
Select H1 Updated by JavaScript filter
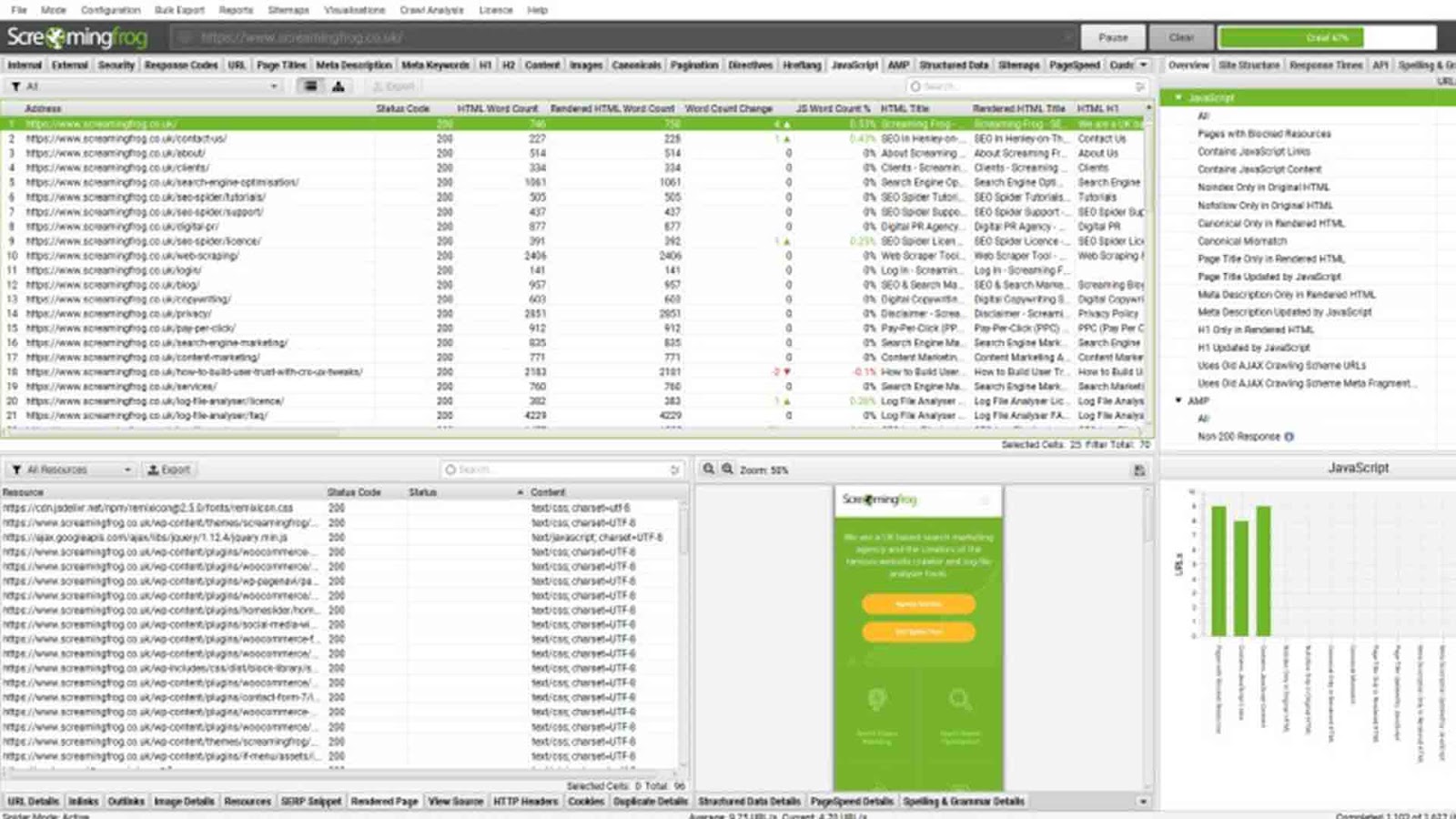point(1254,348)
